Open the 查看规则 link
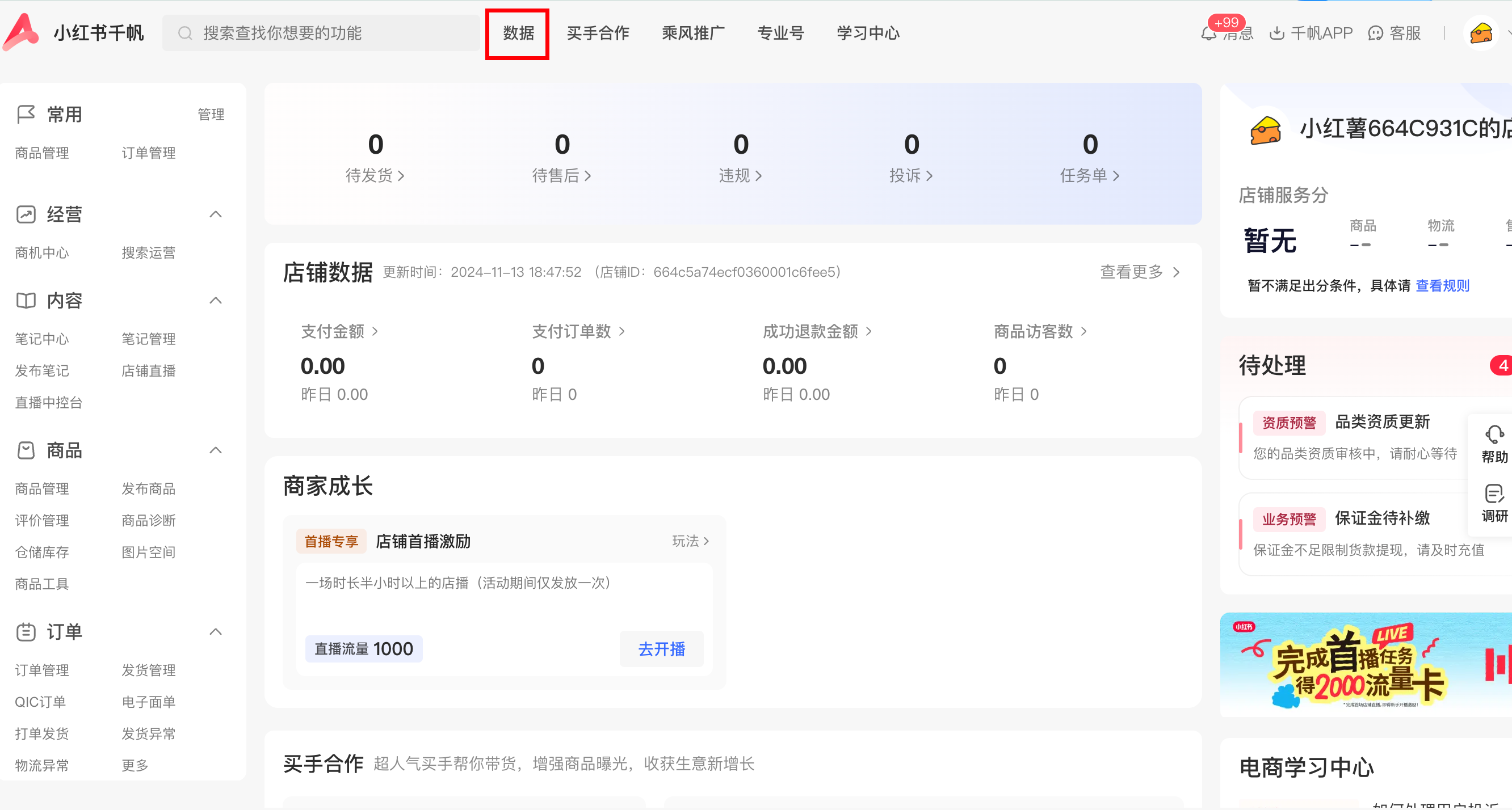 click(1442, 286)
